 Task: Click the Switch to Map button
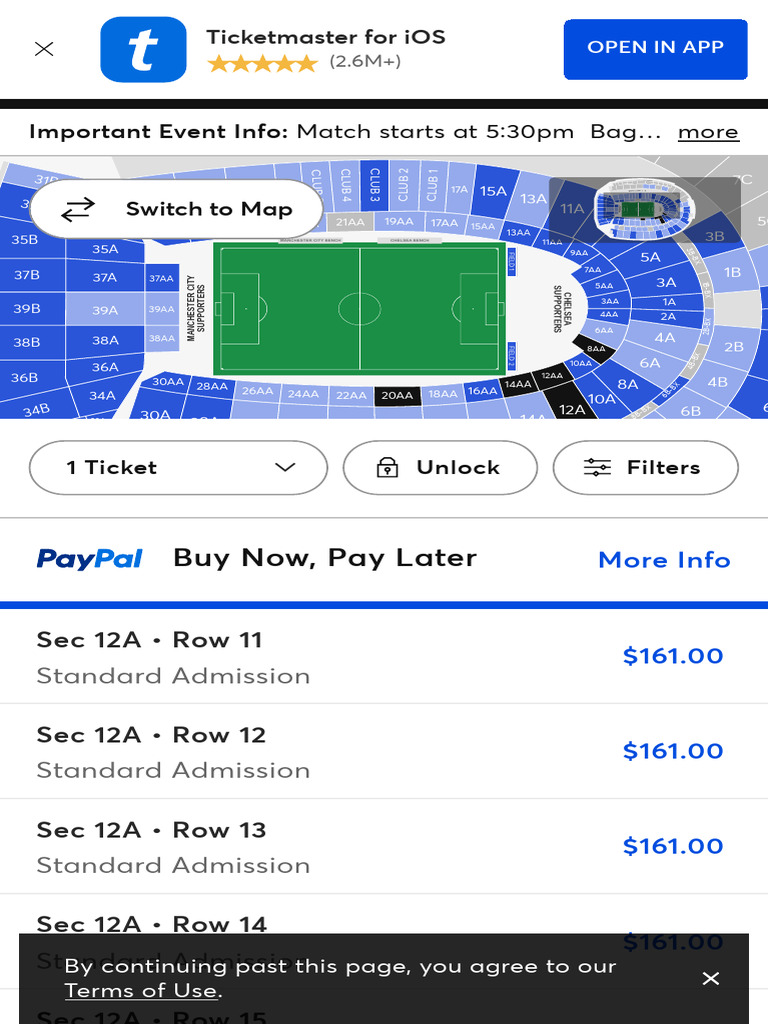click(x=177, y=209)
